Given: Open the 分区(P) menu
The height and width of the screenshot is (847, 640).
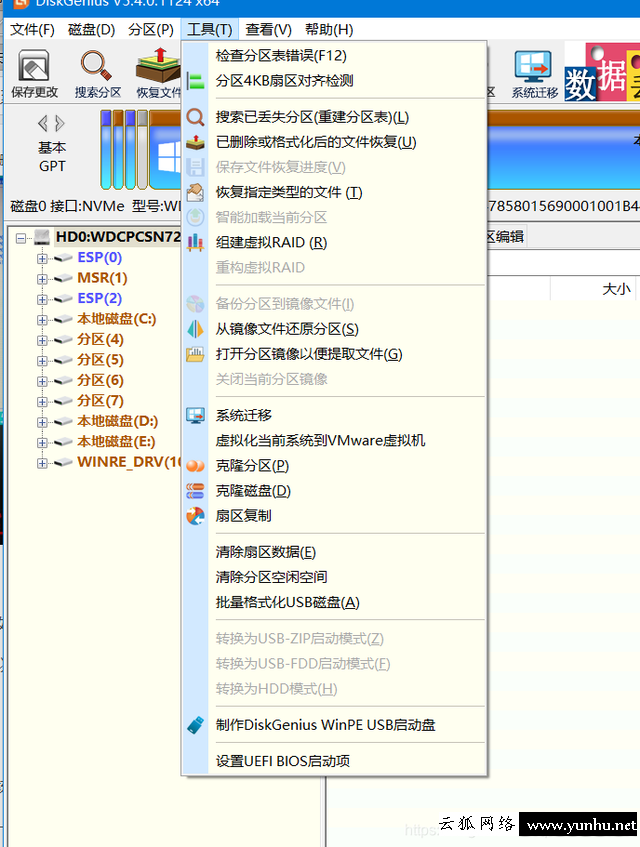Looking at the screenshot, I should (151, 29).
